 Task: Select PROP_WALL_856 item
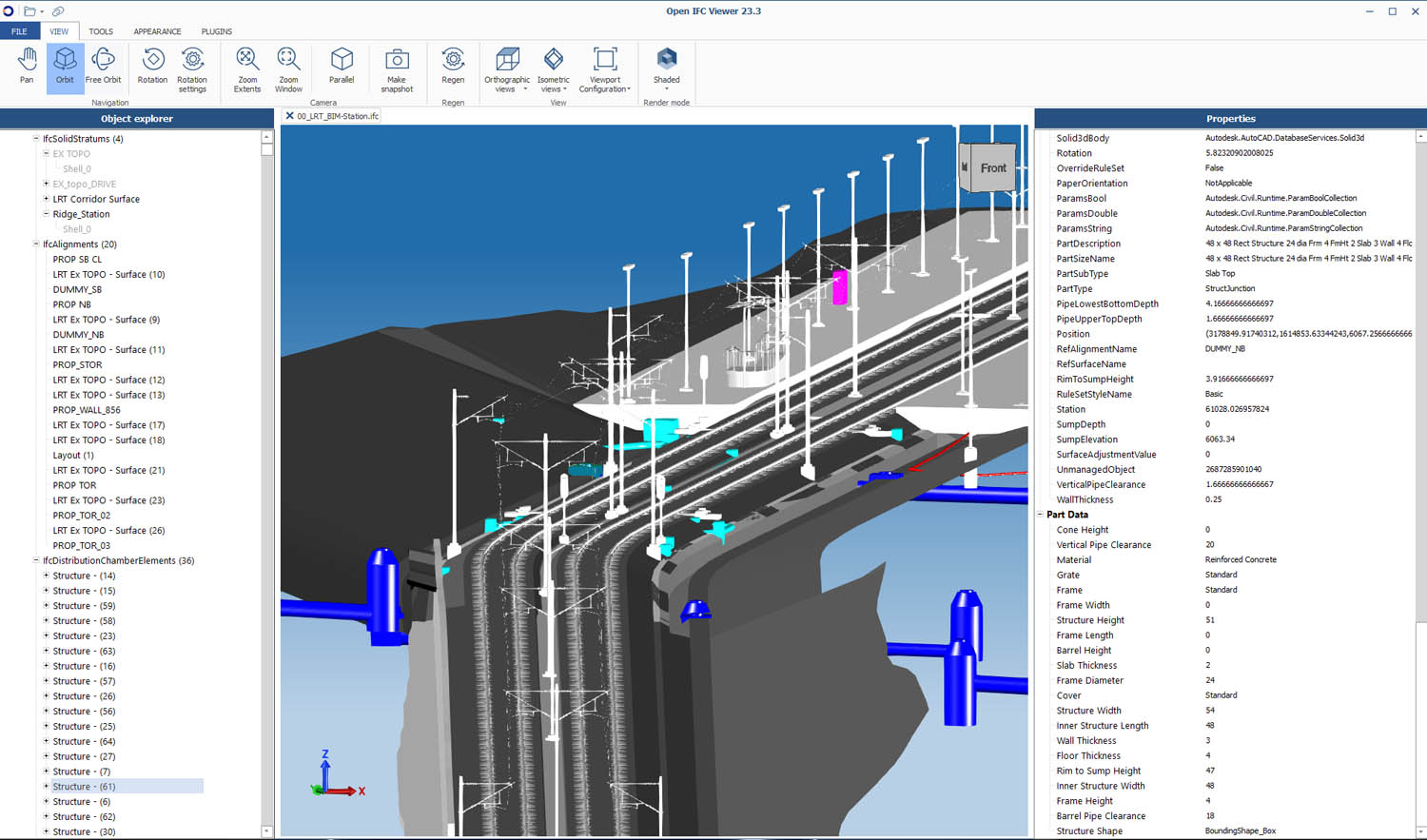tap(87, 410)
